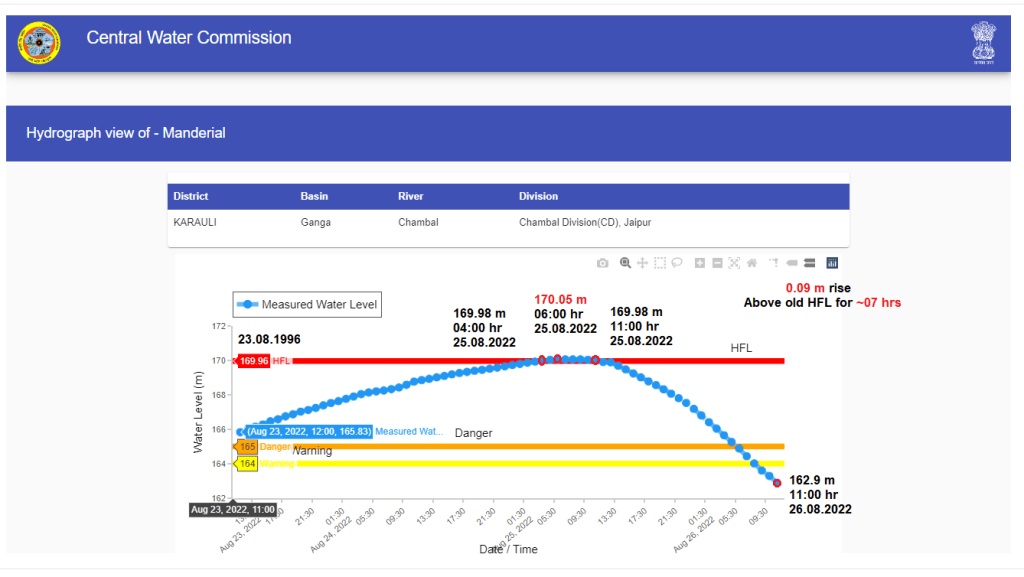Click the national emblem at top right
This screenshot has height=577, width=1024.
(x=984, y=42)
